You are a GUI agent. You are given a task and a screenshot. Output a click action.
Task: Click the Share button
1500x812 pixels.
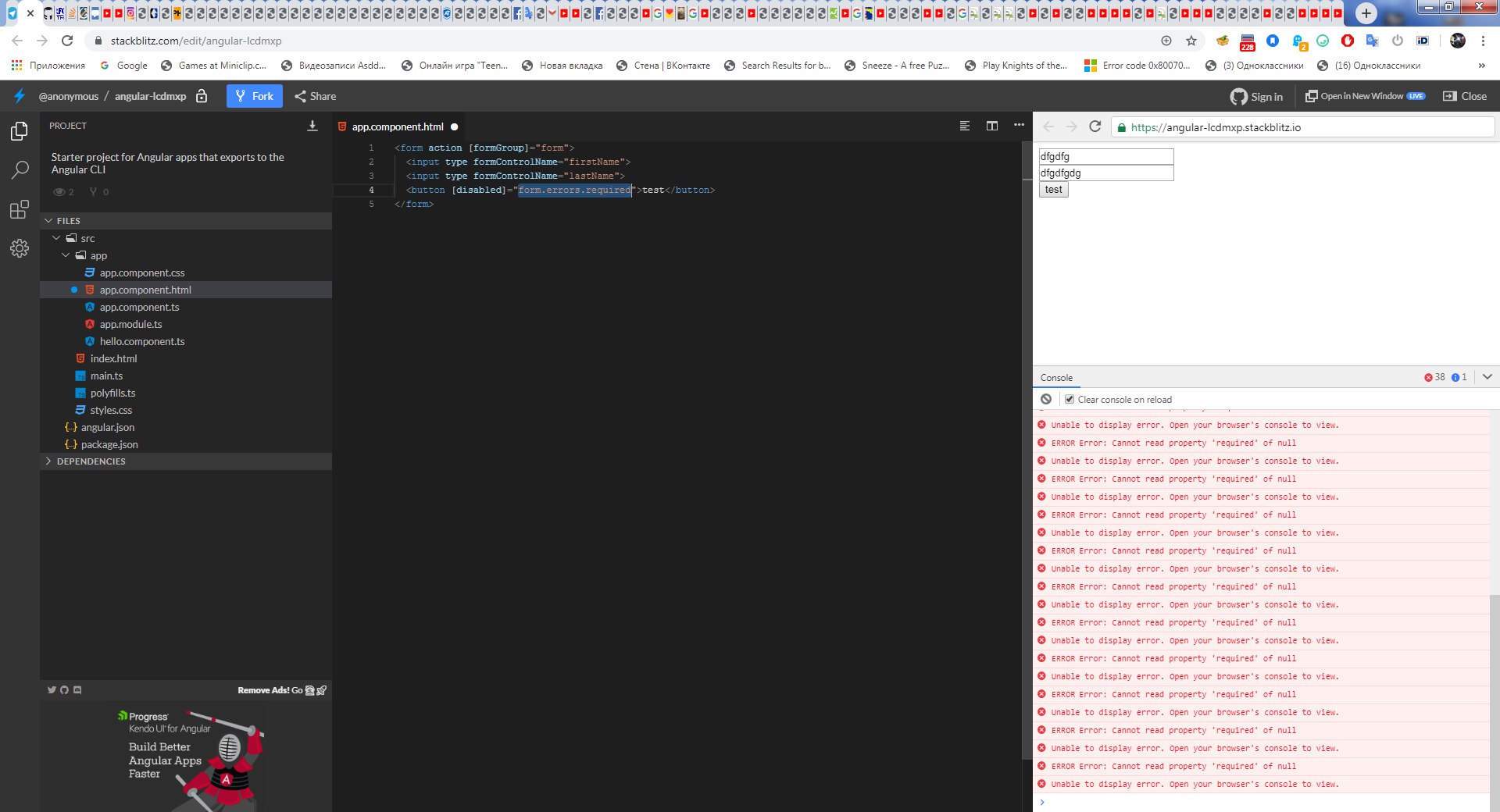[316, 96]
